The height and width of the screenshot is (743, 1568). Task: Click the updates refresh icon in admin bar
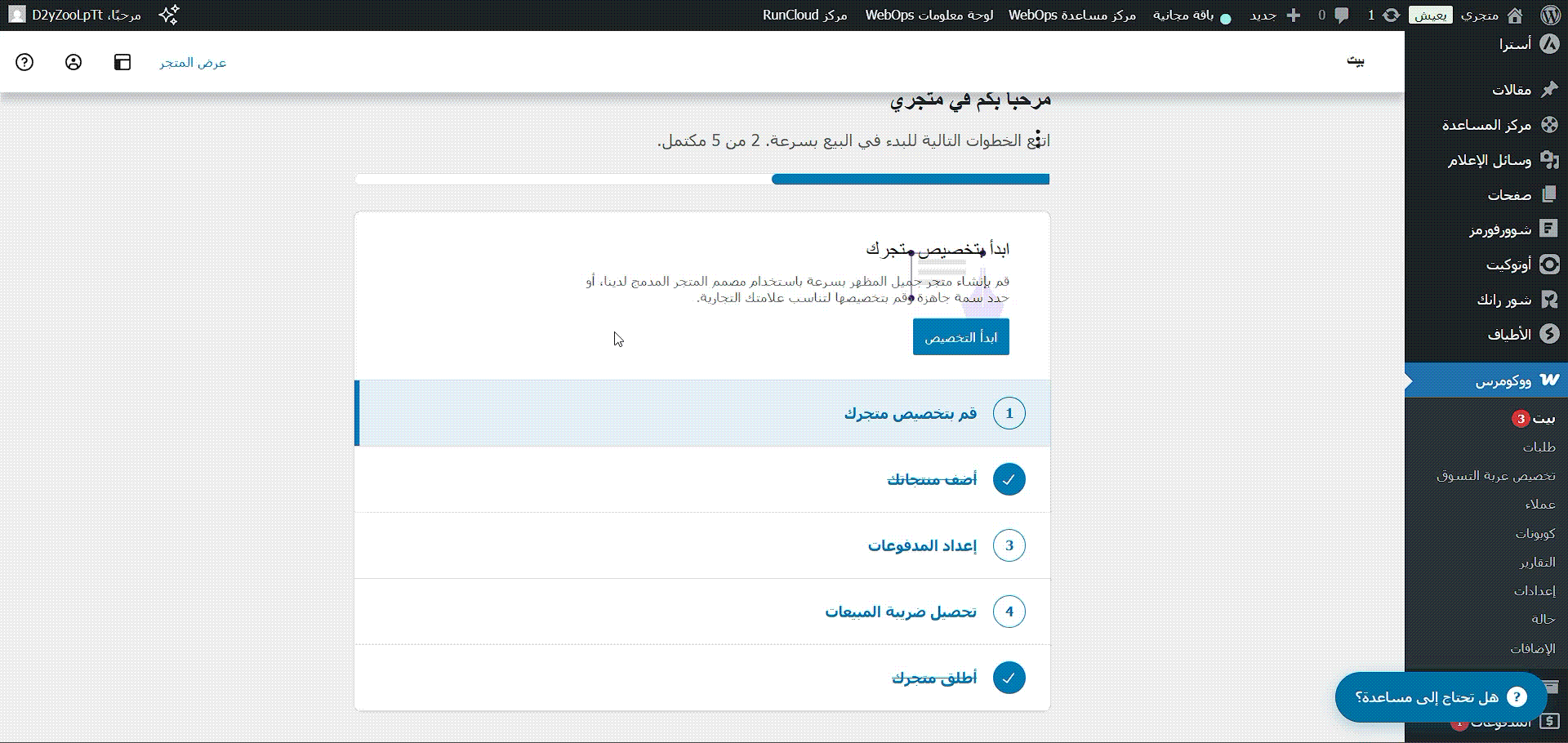click(x=1391, y=15)
